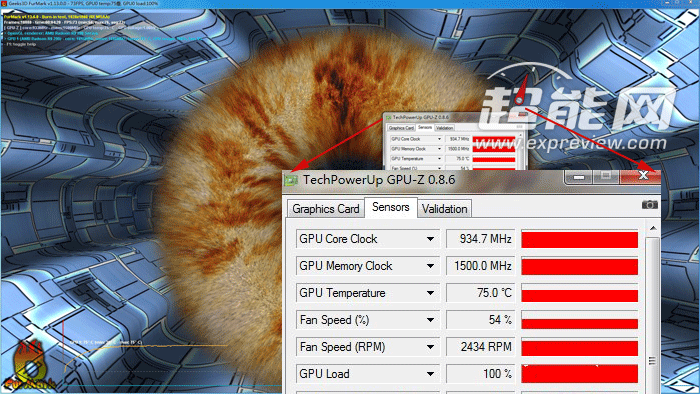Click the 2434 RPM fan speed value
Screen dimensions: 700x394
pyautogui.click(x=480, y=347)
